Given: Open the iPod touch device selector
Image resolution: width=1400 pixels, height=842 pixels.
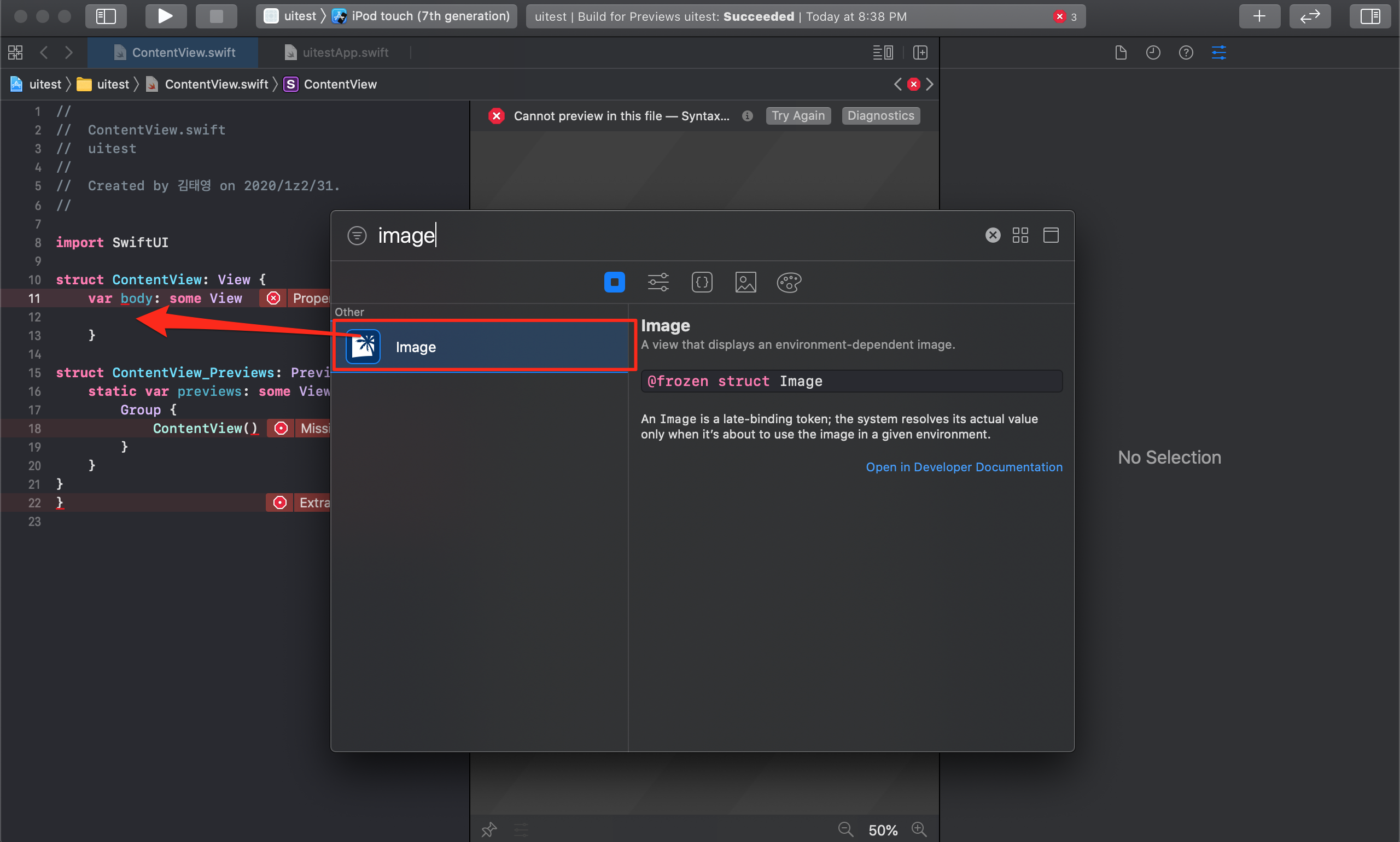Looking at the screenshot, I should pos(430,16).
